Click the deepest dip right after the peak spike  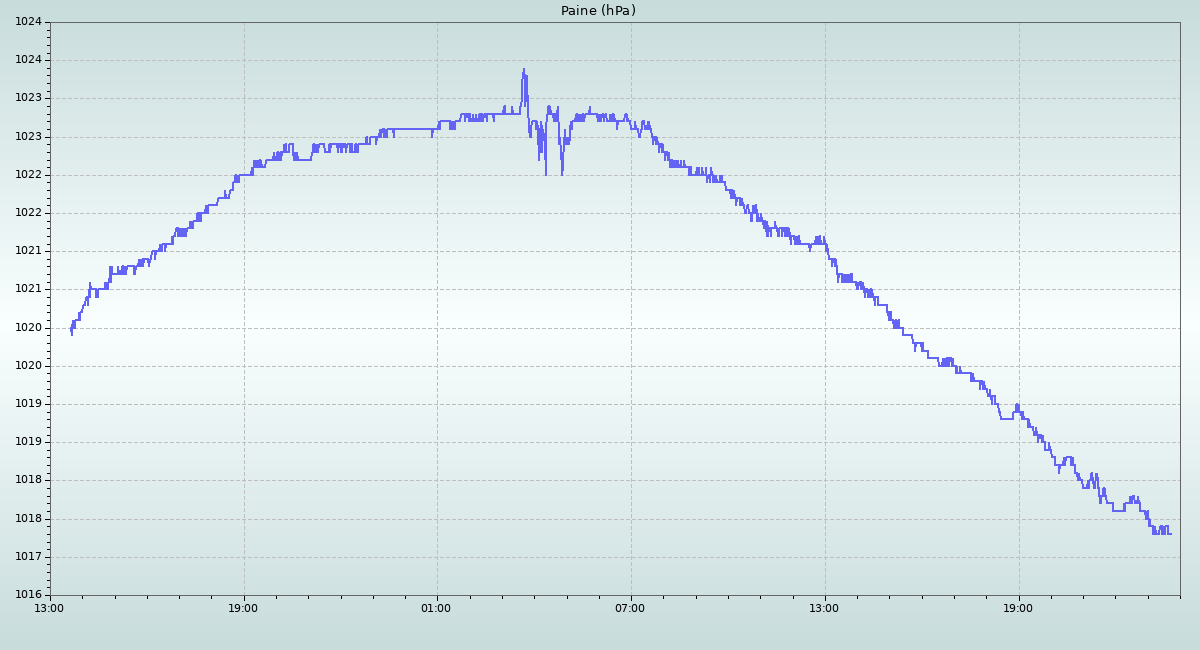[x=546, y=174]
